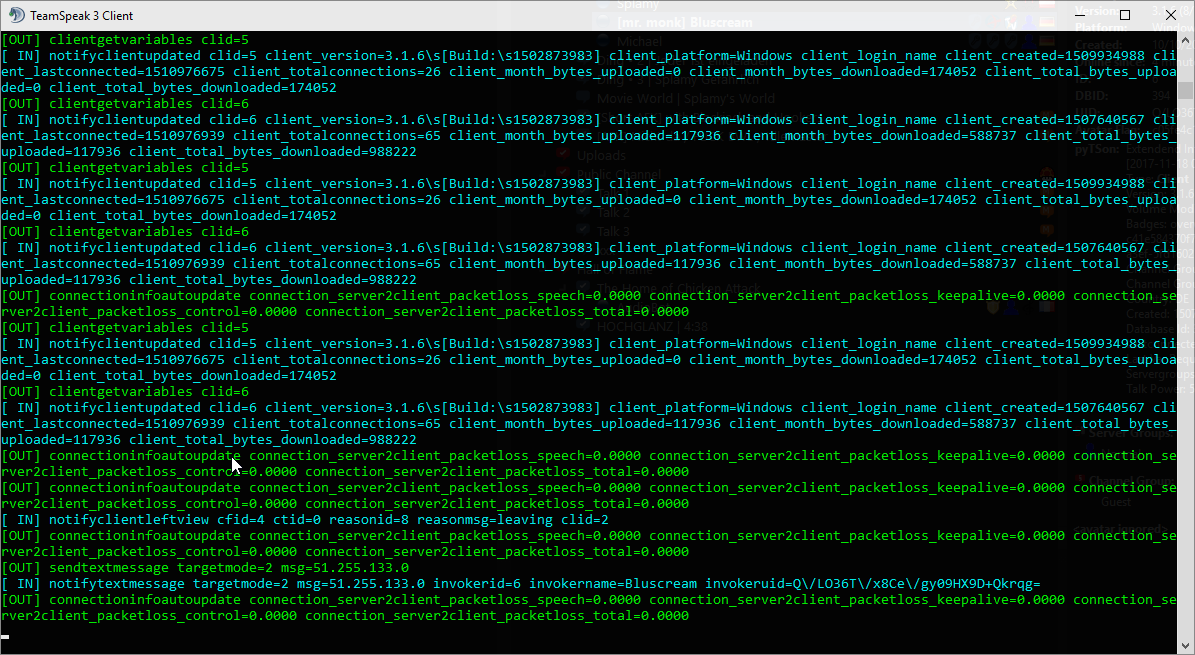
Task: Click the blinking console cursor prompt
Action: tap(5, 636)
